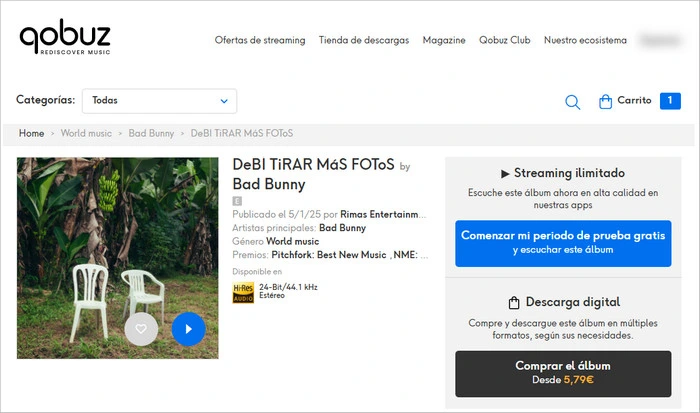
Task: Click Comprar el álbum button
Action: pos(563,374)
